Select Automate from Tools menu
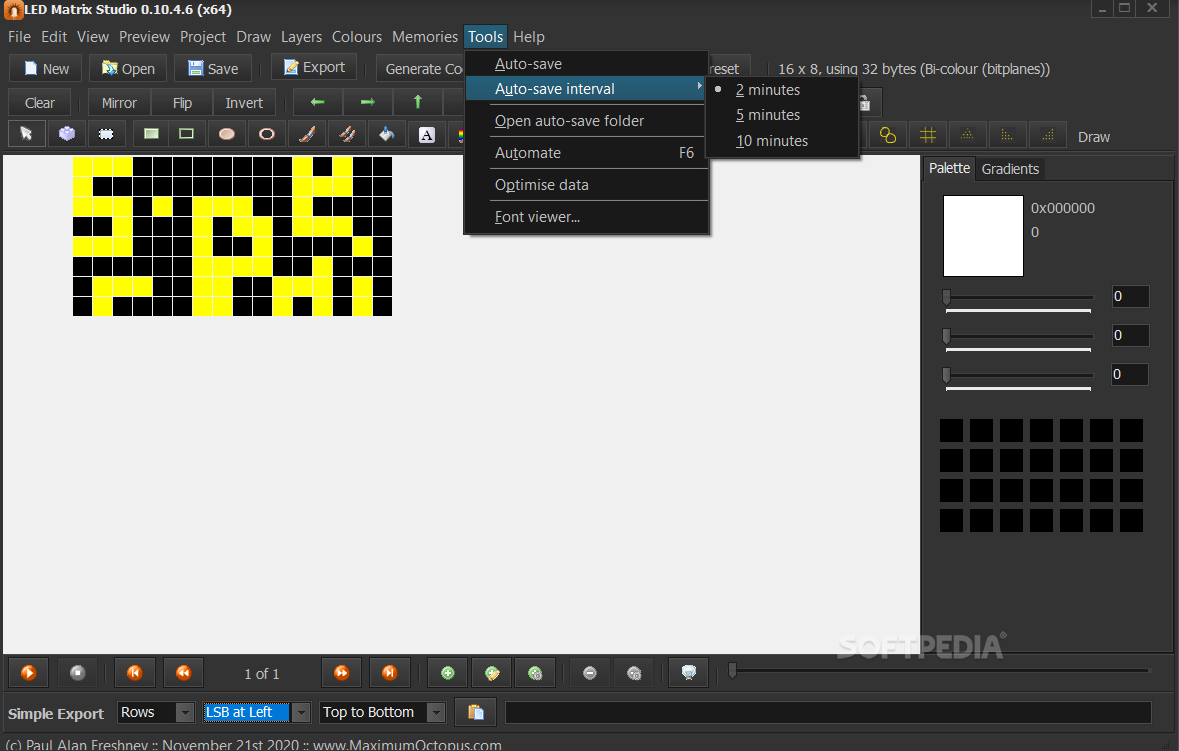 tap(586, 153)
